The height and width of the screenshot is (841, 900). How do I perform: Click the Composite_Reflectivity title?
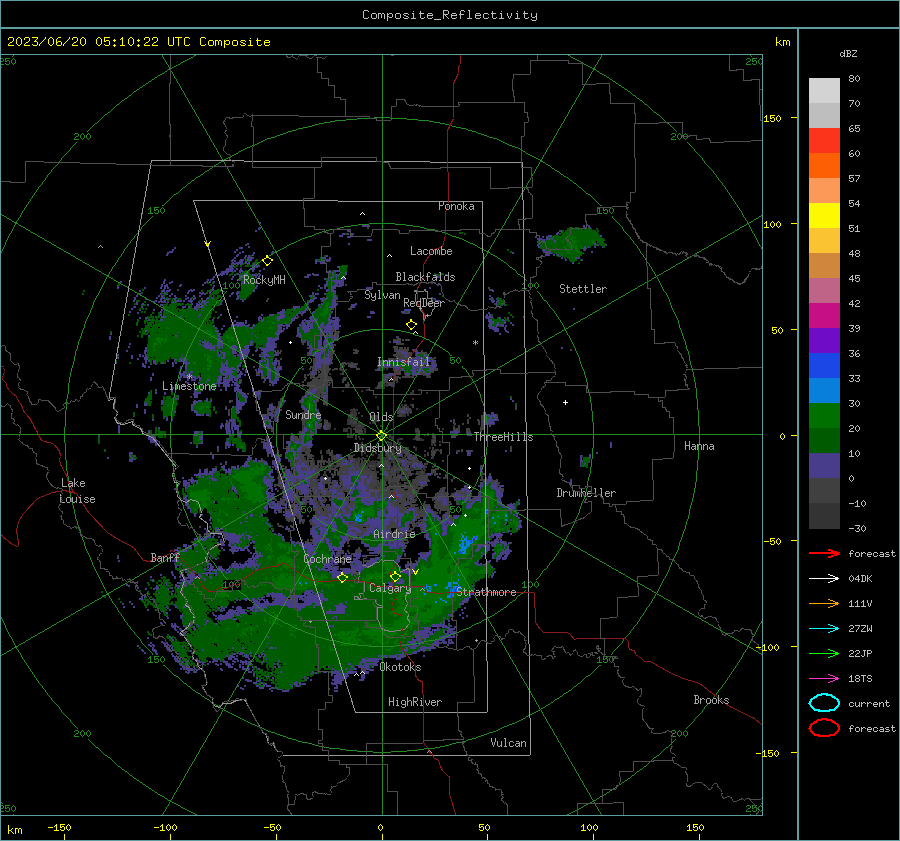(x=450, y=15)
